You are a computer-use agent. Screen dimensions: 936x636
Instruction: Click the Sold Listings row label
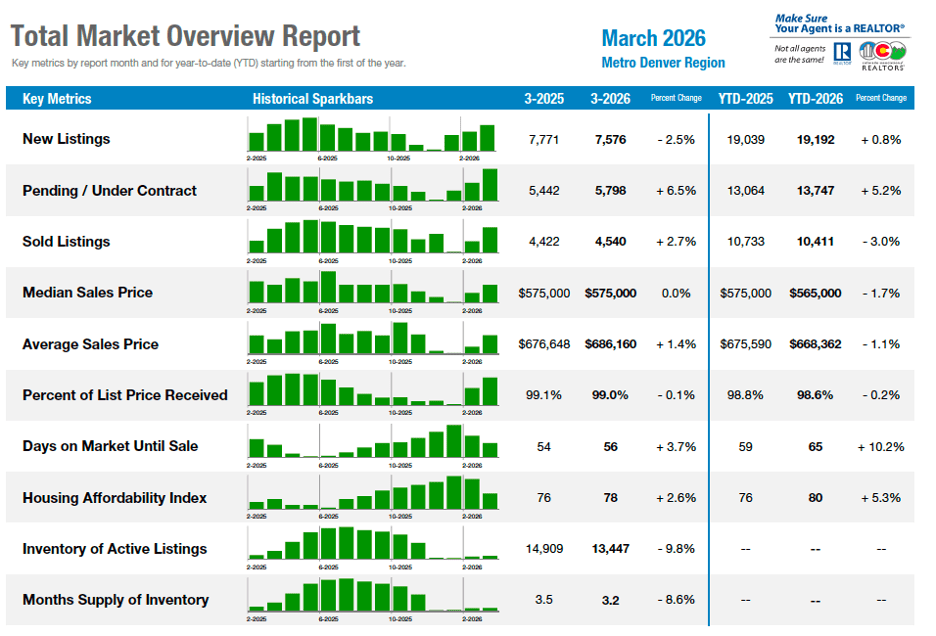click(x=66, y=242)
